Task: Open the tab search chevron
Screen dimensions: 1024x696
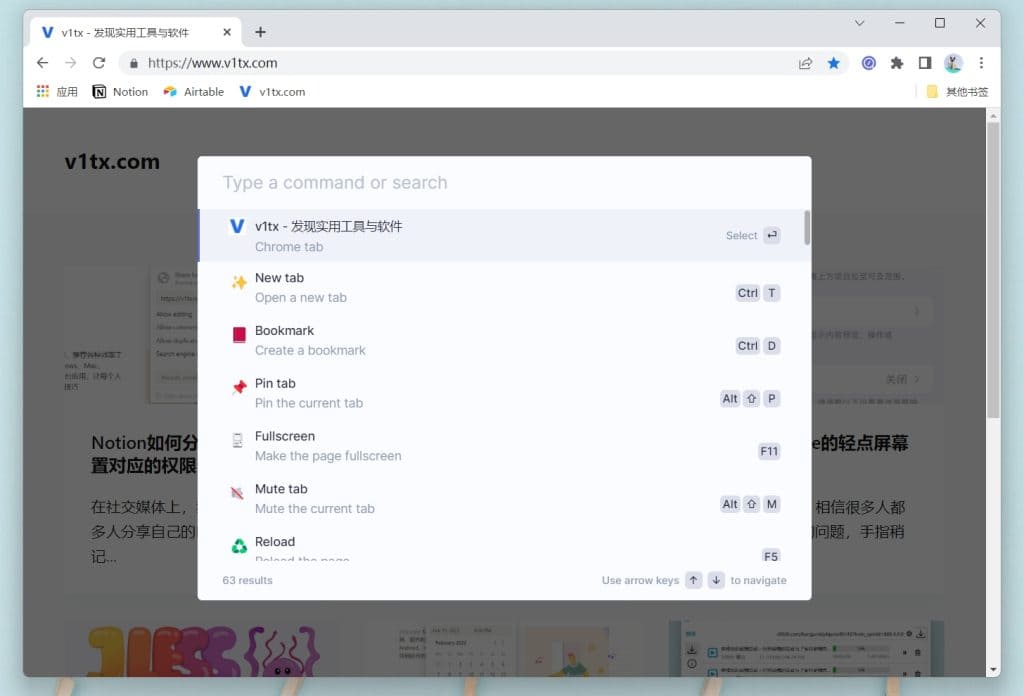Action: tap(859, 23)
